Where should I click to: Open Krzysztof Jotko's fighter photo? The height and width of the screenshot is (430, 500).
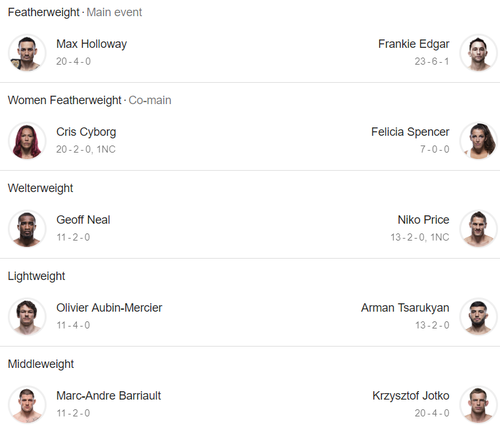point(479,405)
